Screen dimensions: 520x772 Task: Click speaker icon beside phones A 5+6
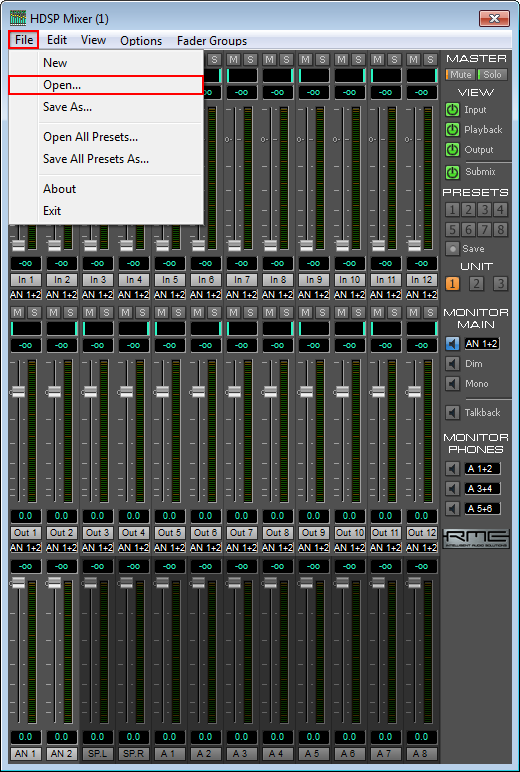pyautogui.click(x=452, y=509)
